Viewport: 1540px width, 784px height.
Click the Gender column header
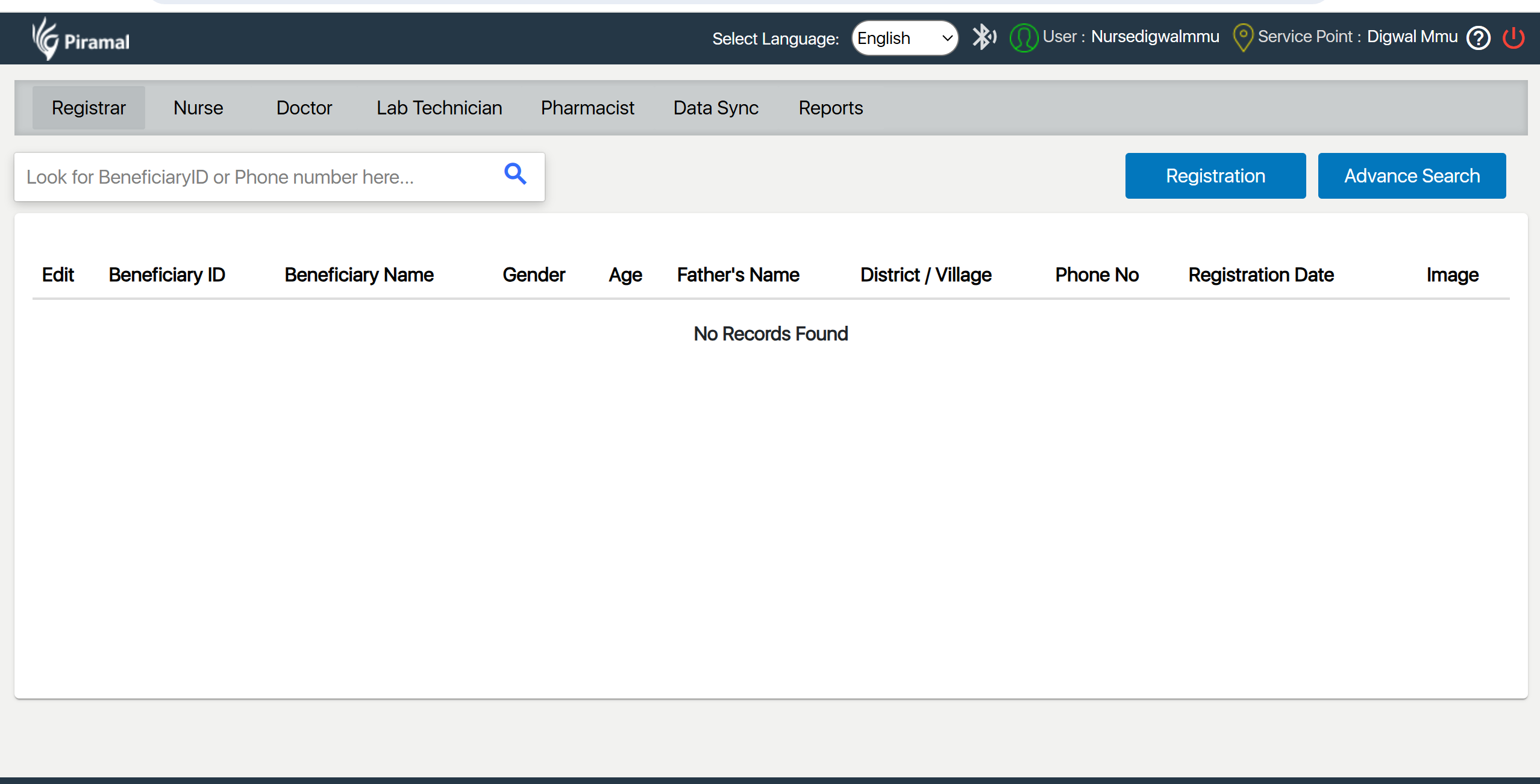click(534, 275)
